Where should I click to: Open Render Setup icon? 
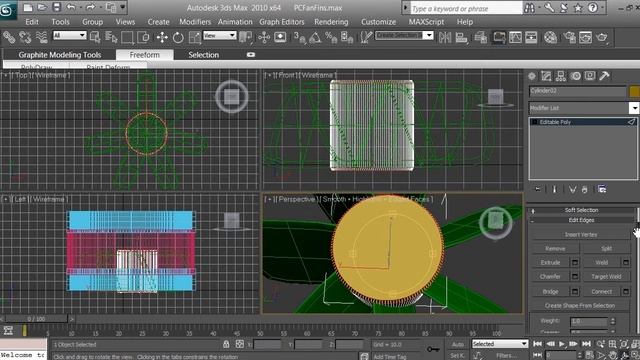[569, 38]
